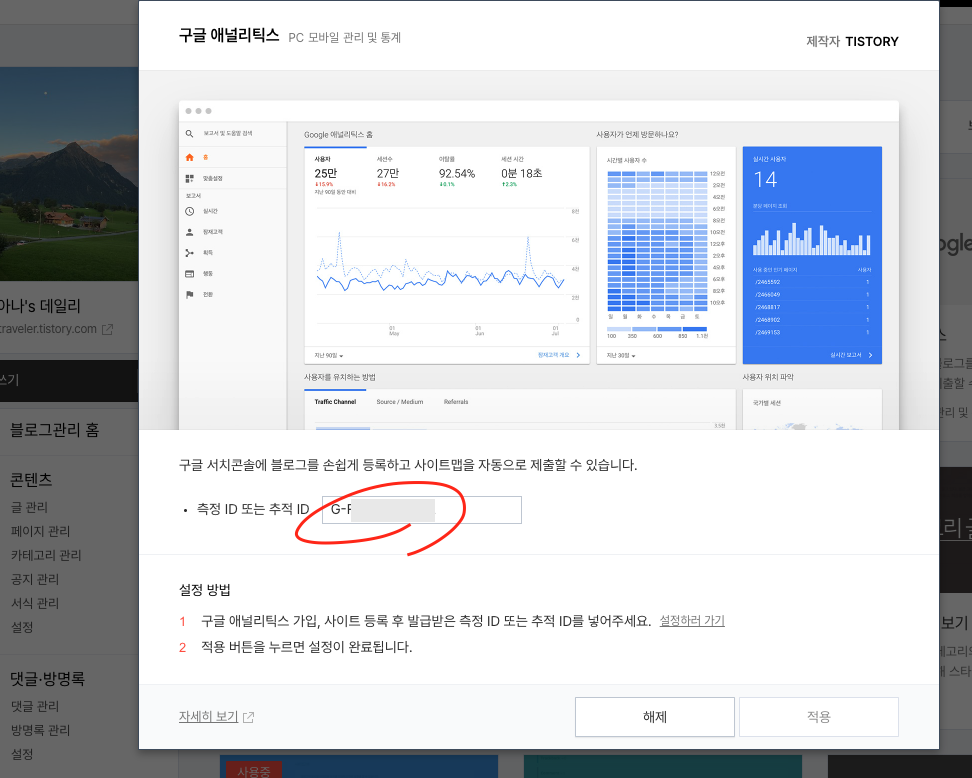Viewport: 972px width, 778px height.
Task: Open 블로그관리 홈 in the sidebar
Action: (55, 430)
